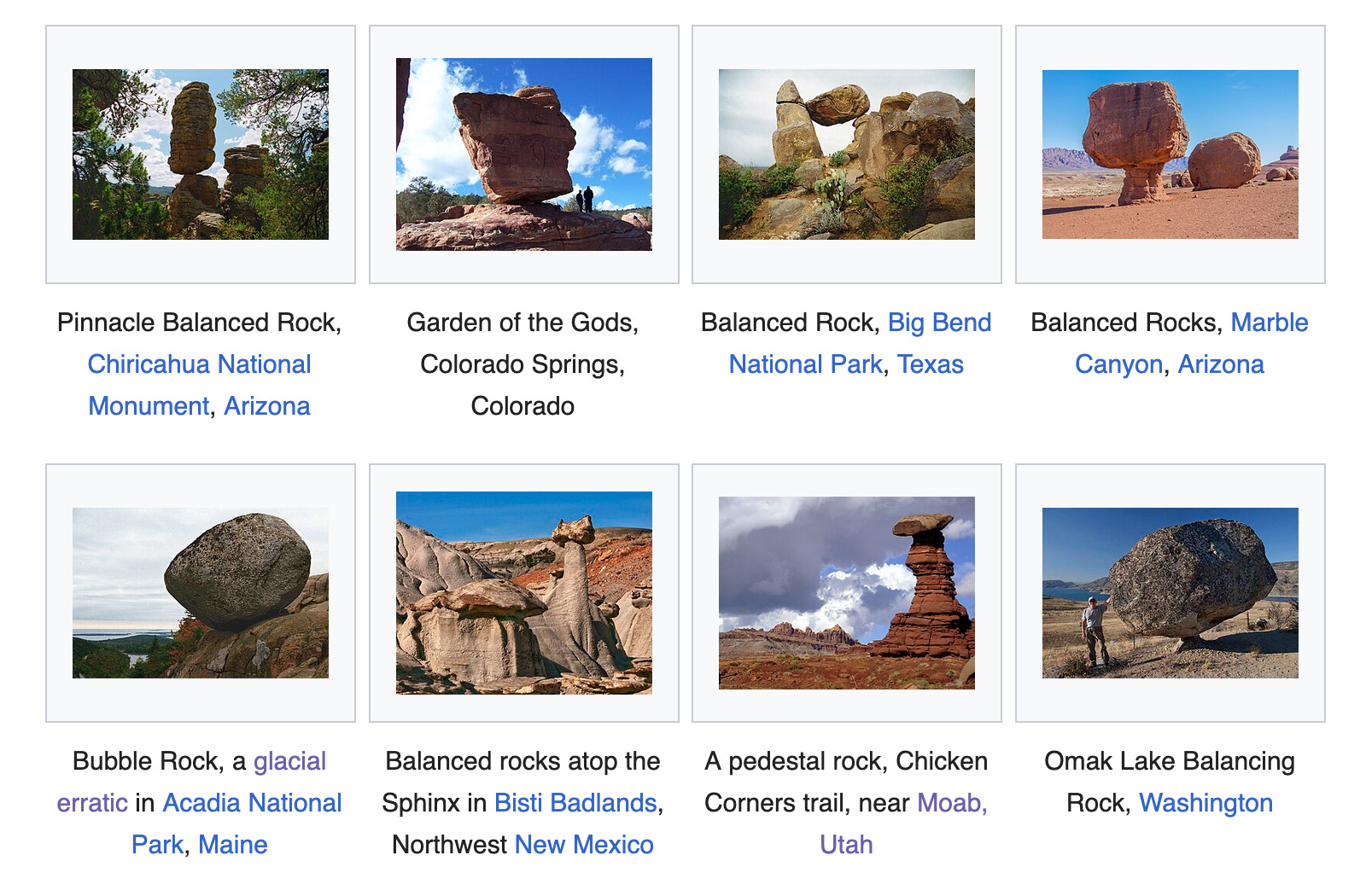Follow the New Mexico link
Image resolution: width=1366 pixels, height=896 pixels.
click(x=584, y=845)
